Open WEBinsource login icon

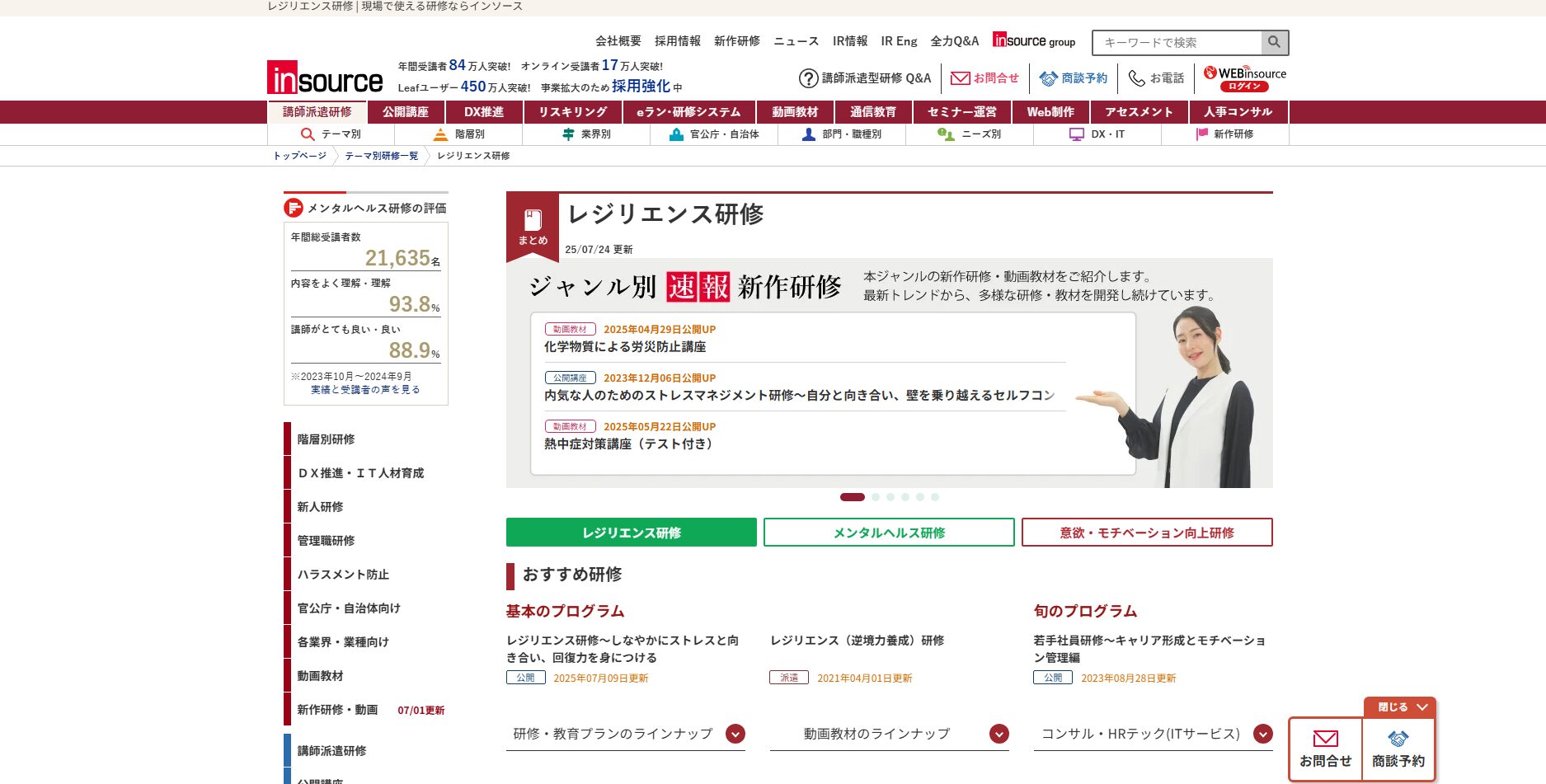[1244, 78]
